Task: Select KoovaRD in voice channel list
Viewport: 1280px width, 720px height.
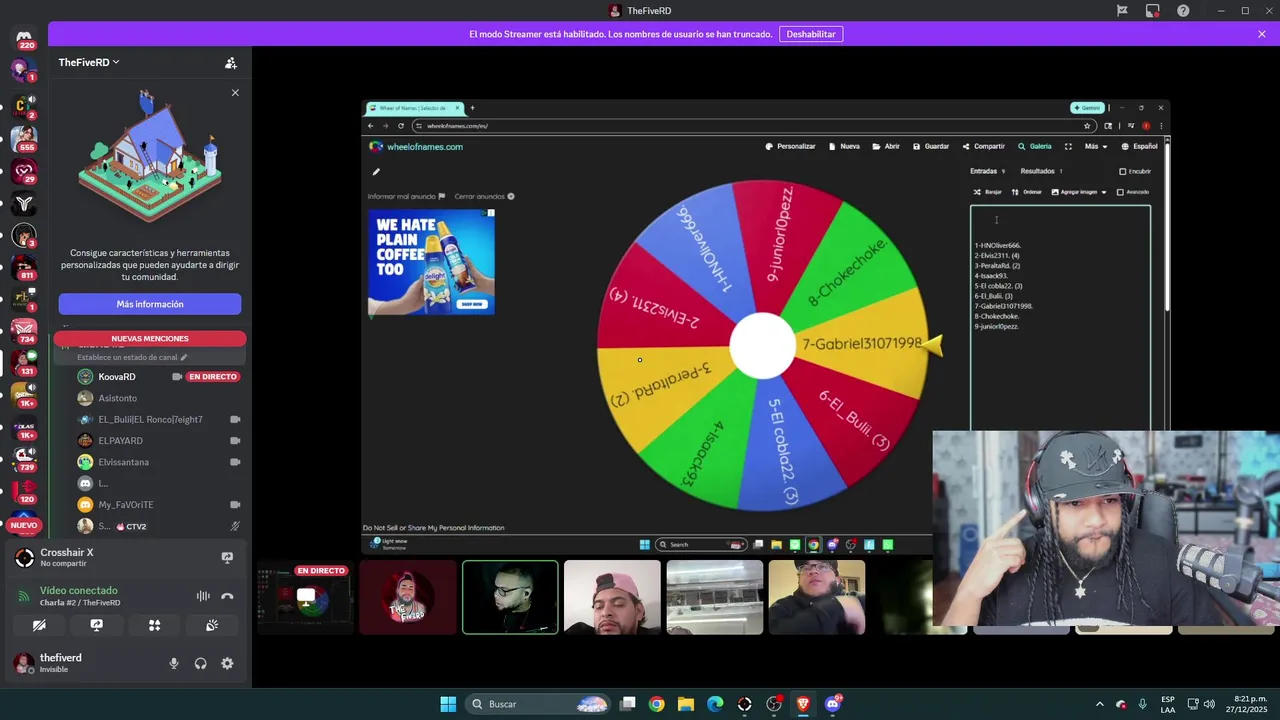Action: coord(160,377)
